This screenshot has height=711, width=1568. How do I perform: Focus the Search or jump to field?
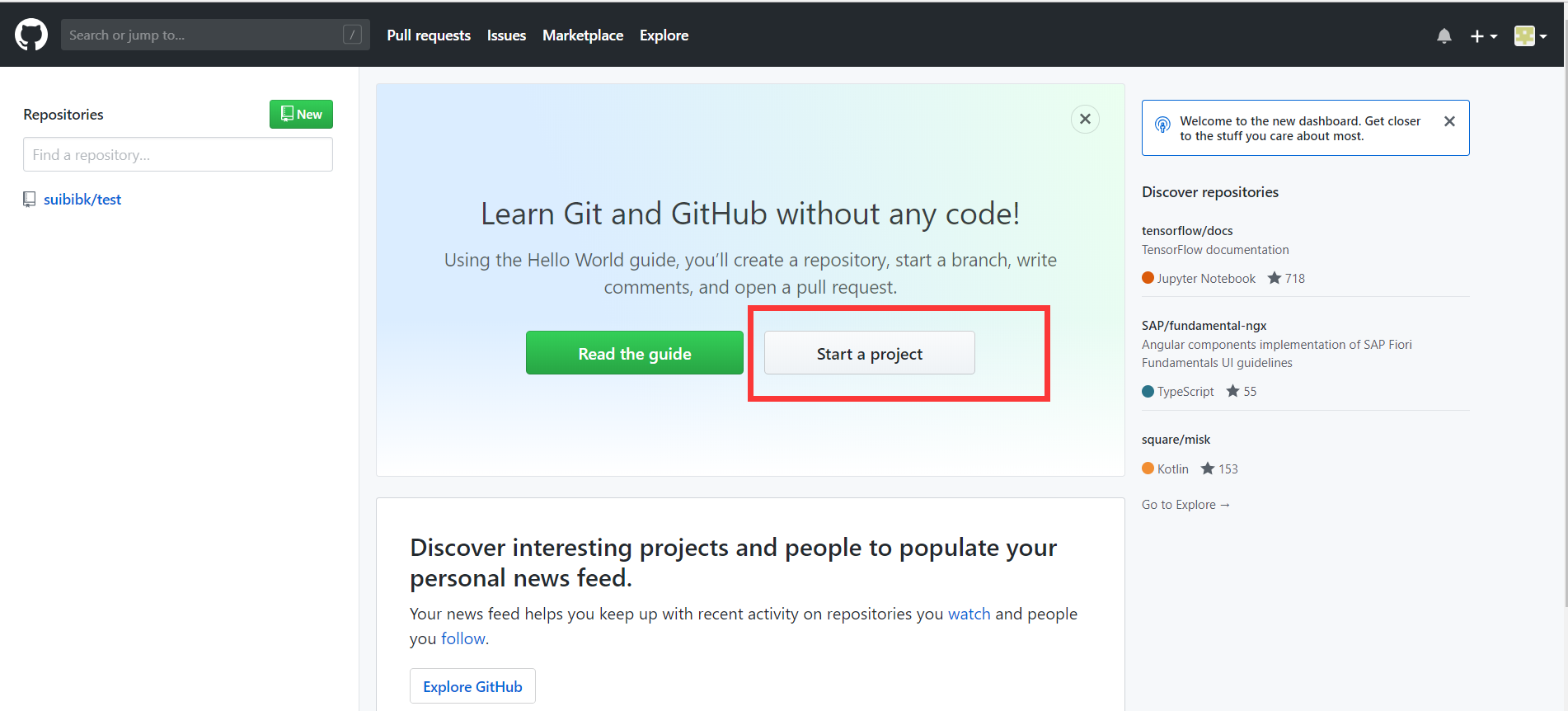tap(215, 35)
